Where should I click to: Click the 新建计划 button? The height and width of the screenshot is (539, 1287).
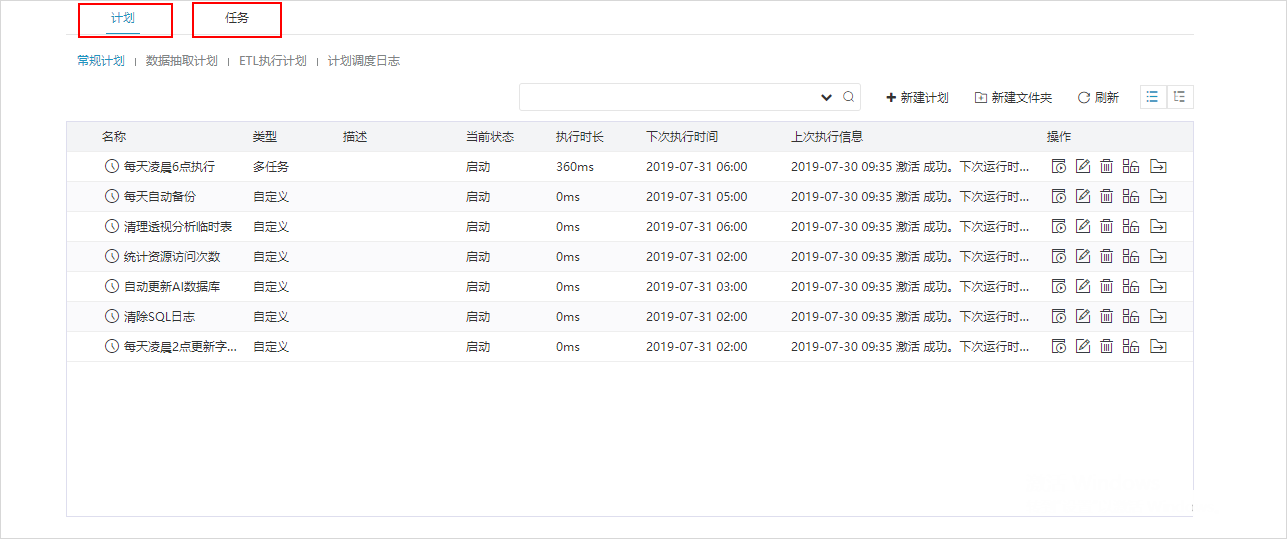coord(917,98)
